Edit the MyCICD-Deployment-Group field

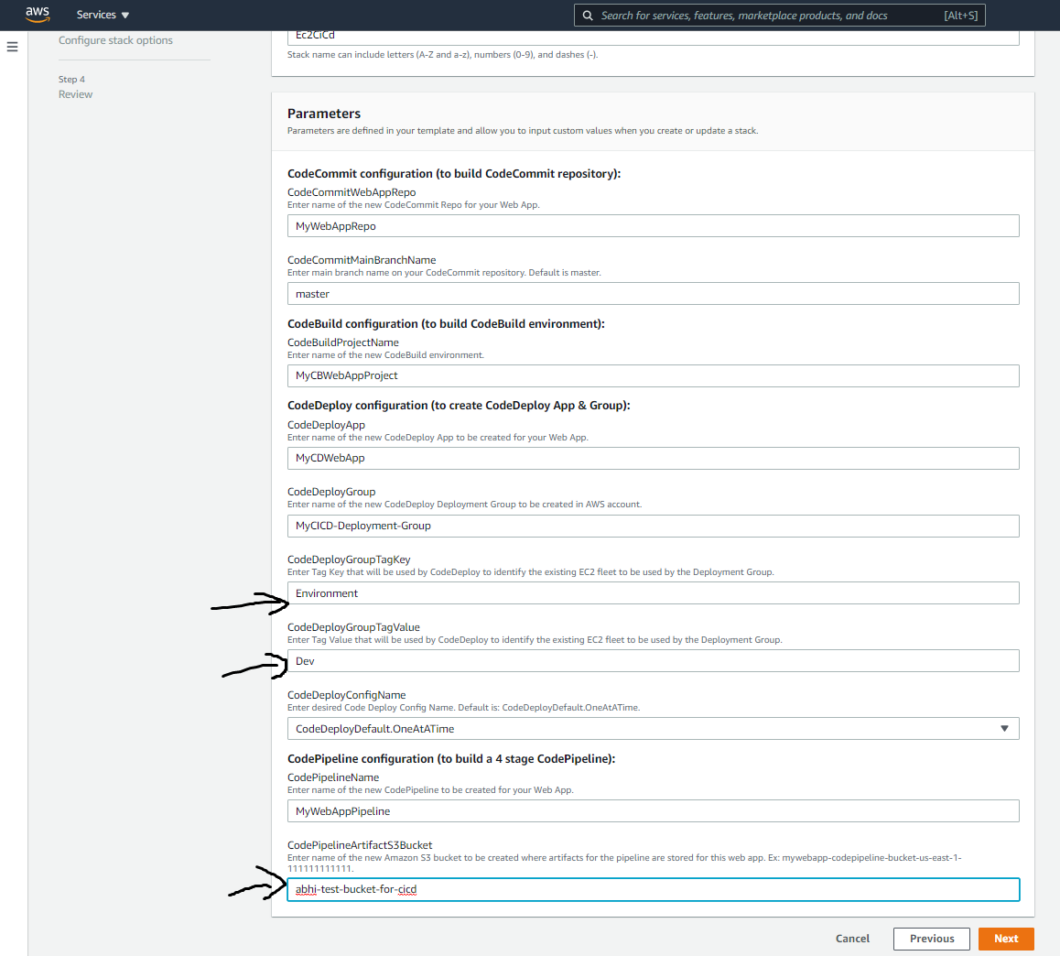pos(652,525)
